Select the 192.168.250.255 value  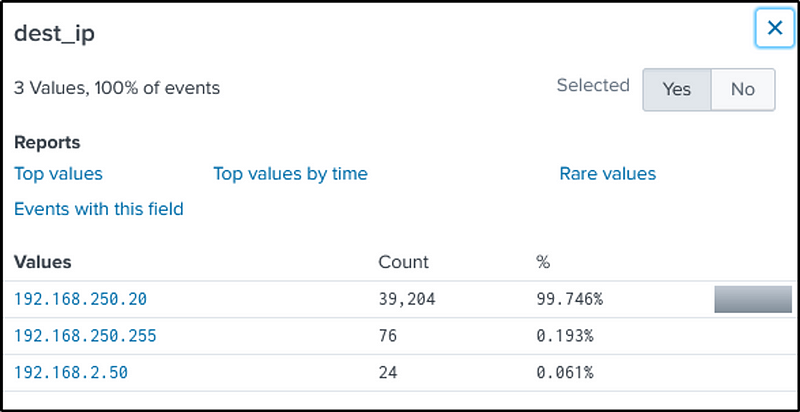point(85,336)
